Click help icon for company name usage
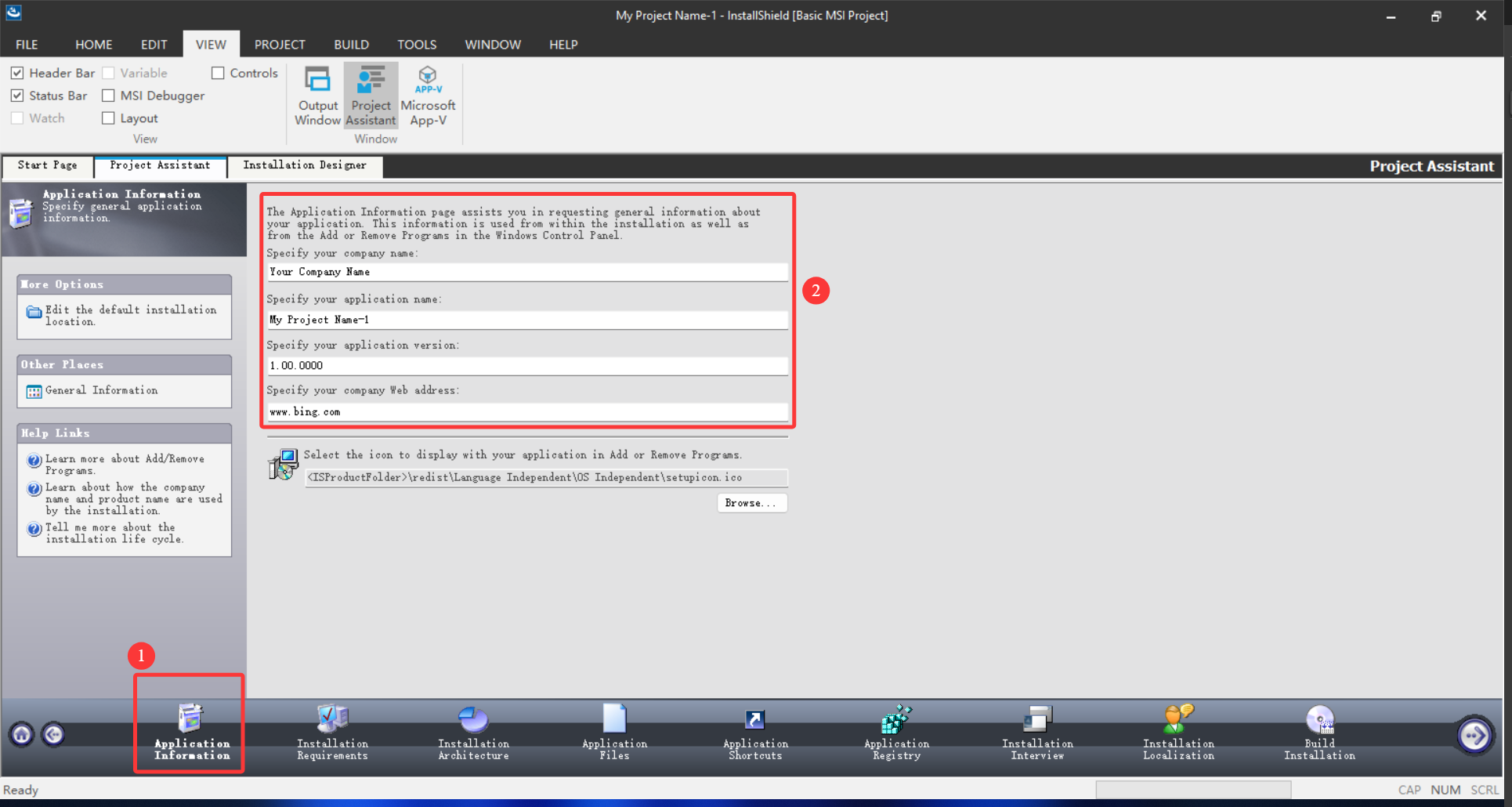Screen dimensions: 1512x807 34,489
